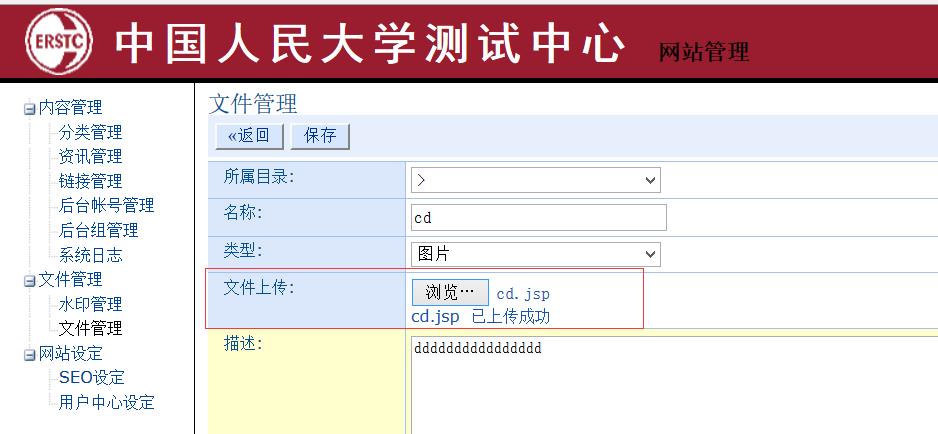Open the 所属目录 dropdown
The height and width of the screenshot is (434, 938).
pyautogui.click(x=535, y=180)
